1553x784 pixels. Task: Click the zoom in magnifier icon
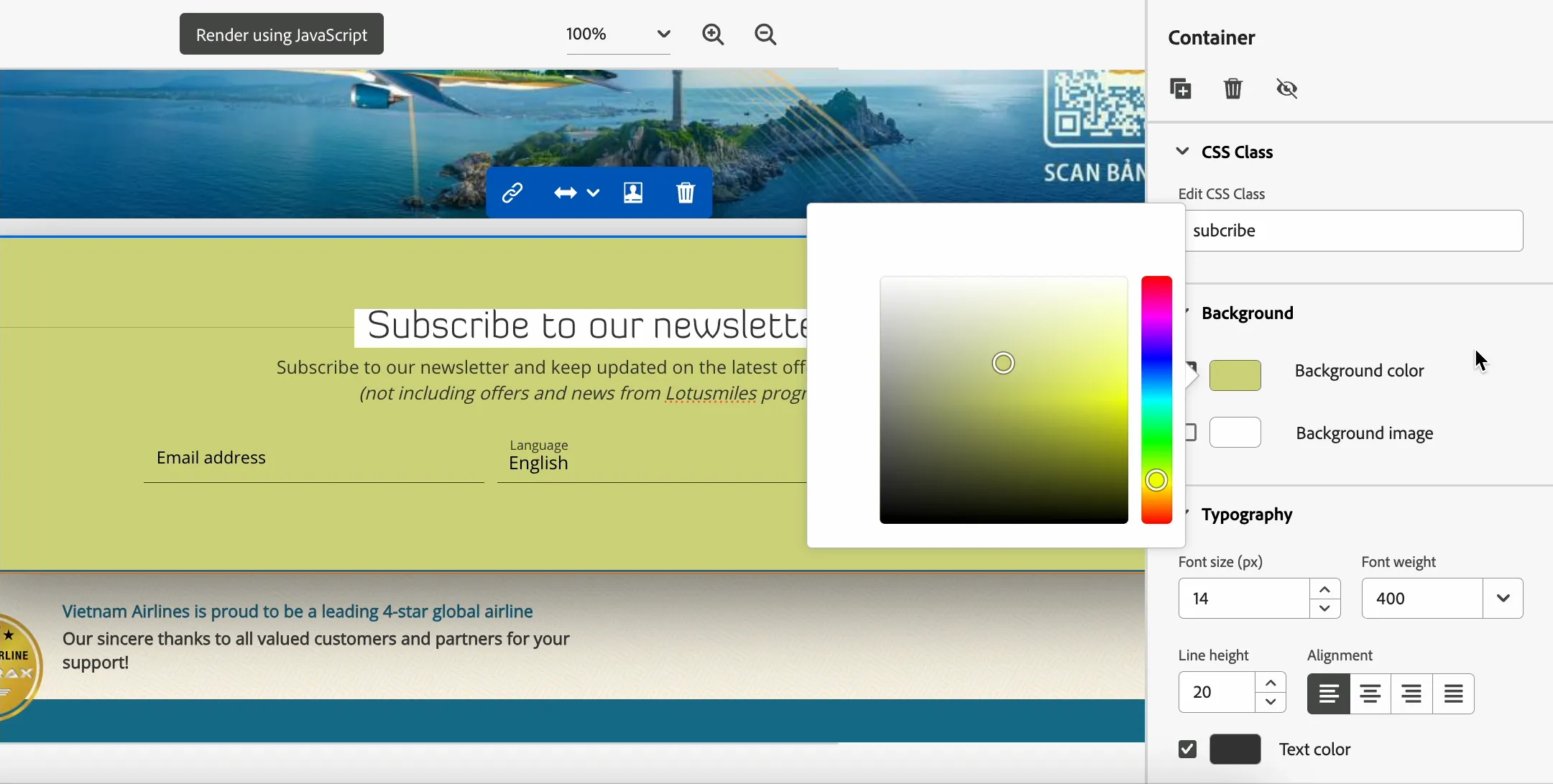tap(713, 34)
